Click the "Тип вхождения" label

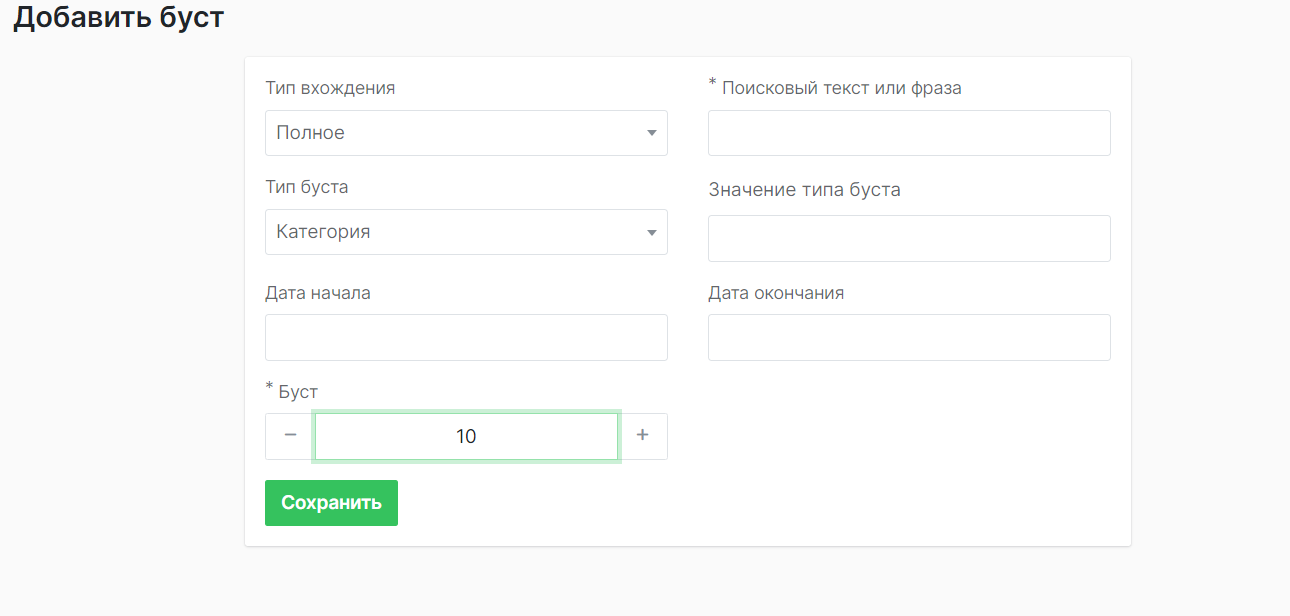click(329, 88)
